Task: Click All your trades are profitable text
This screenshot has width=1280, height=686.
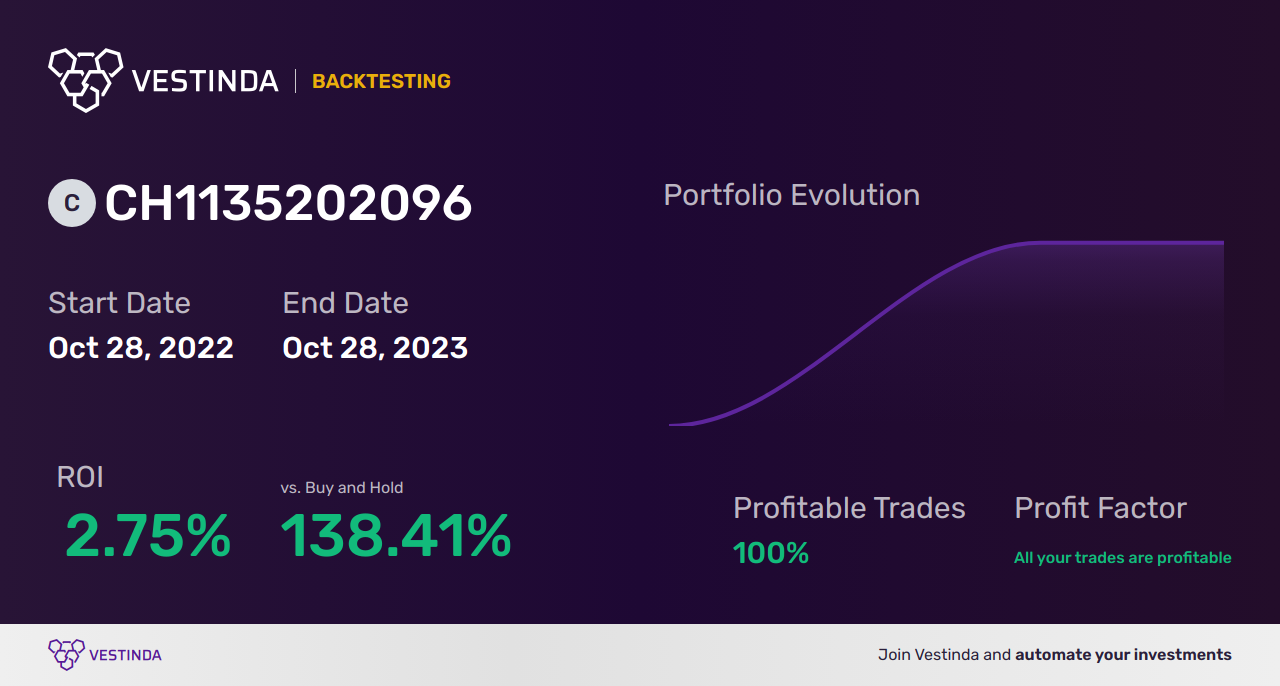Action: 1123,558
